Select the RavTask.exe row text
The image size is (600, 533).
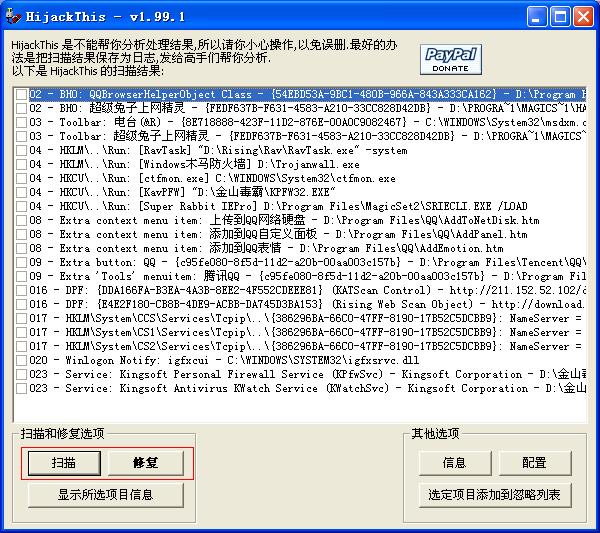[x=218, y=150]
